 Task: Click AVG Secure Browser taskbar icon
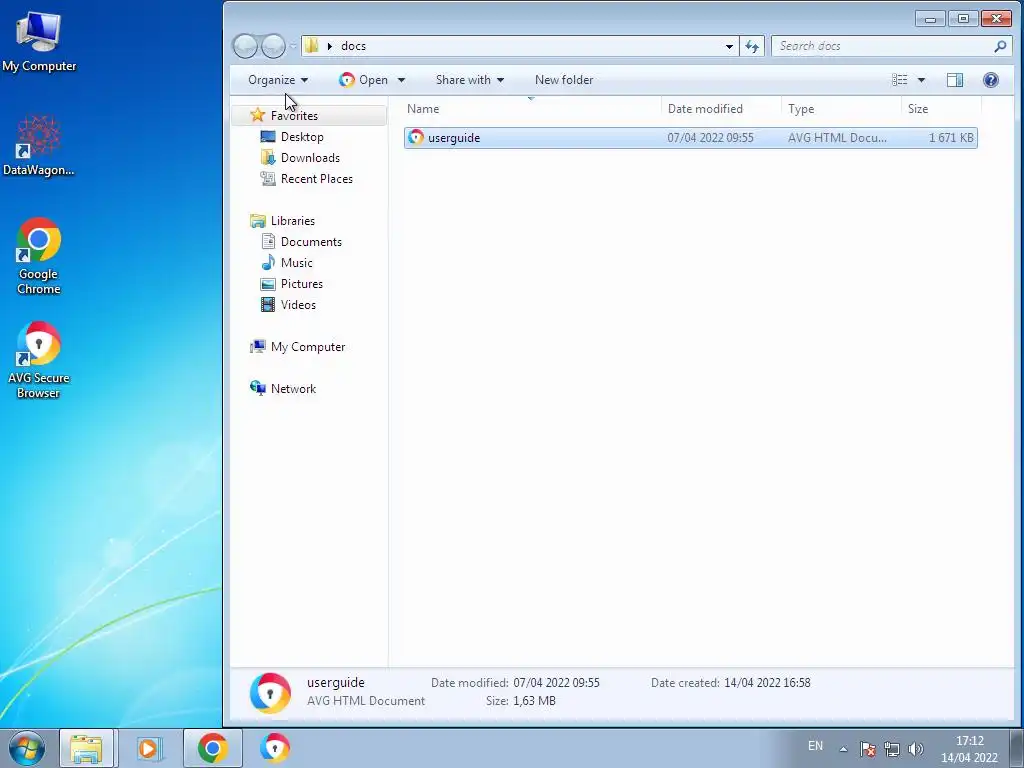tap(274, 748)
